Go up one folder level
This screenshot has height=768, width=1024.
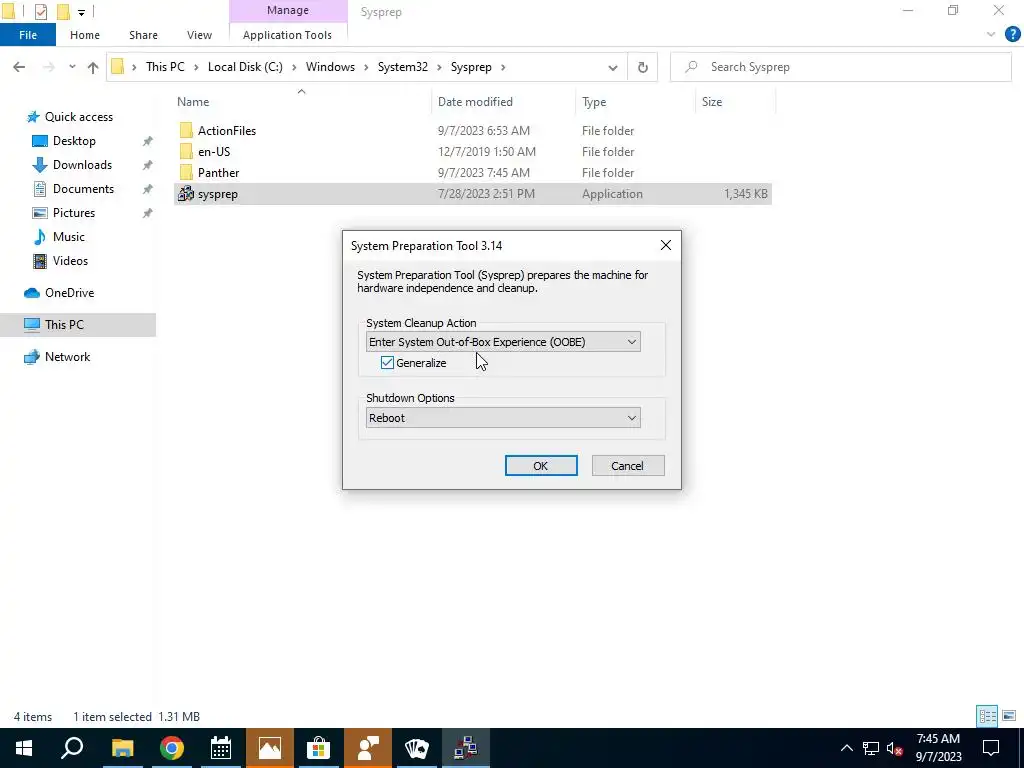point(93,67)
